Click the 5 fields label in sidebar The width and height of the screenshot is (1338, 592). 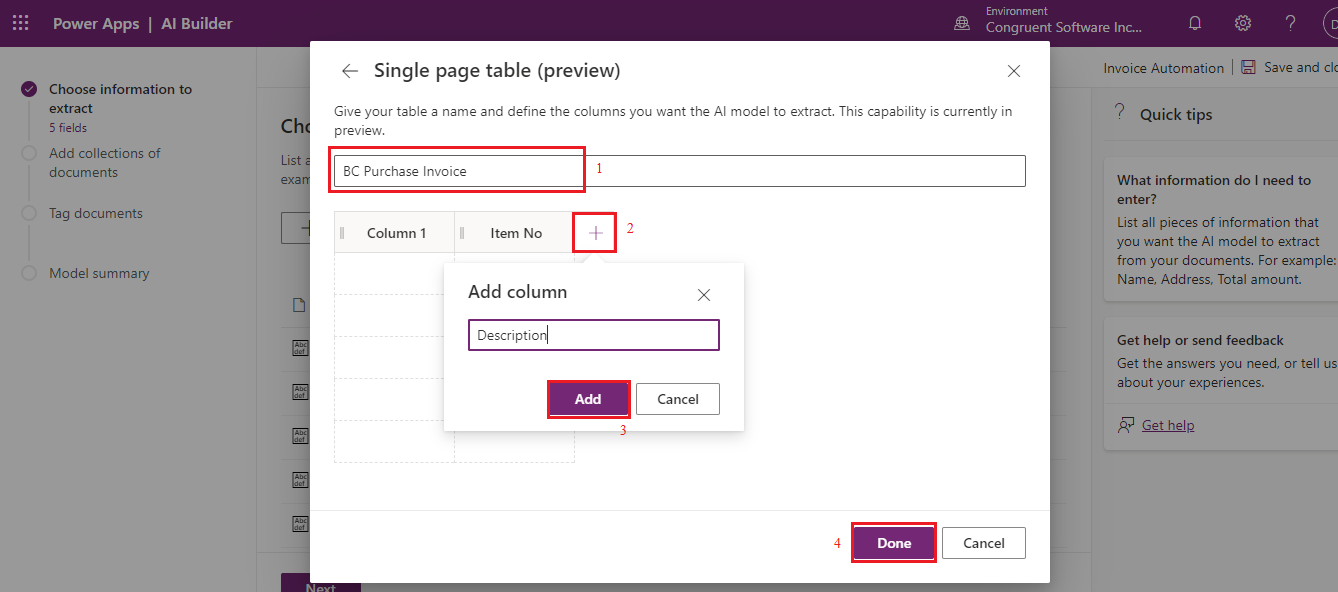(68, 128)
